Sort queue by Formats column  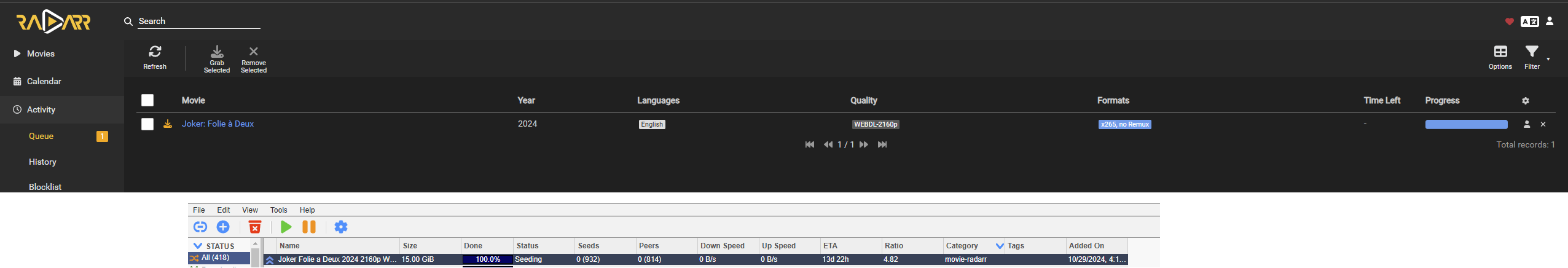click(x=1113, y=100)
